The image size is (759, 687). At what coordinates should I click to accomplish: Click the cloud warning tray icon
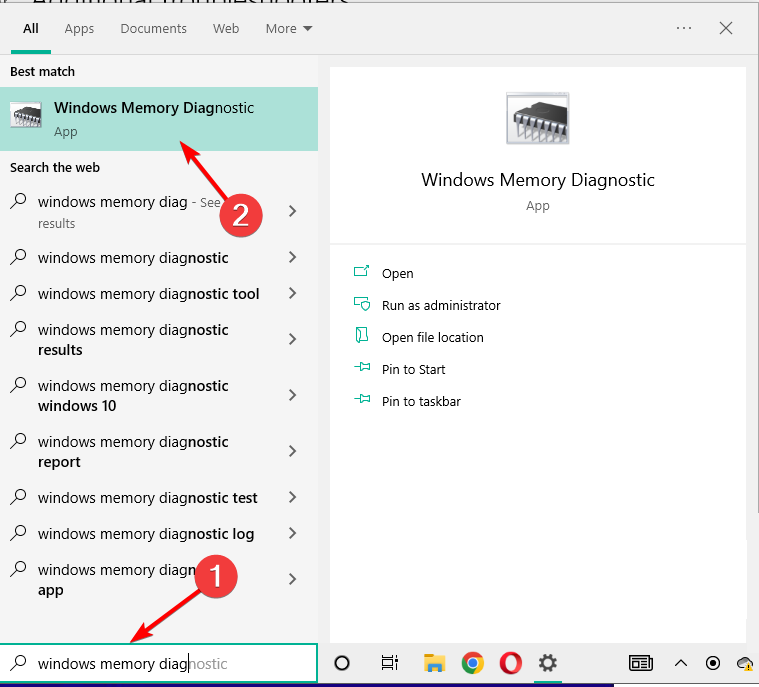coord(745,663)
